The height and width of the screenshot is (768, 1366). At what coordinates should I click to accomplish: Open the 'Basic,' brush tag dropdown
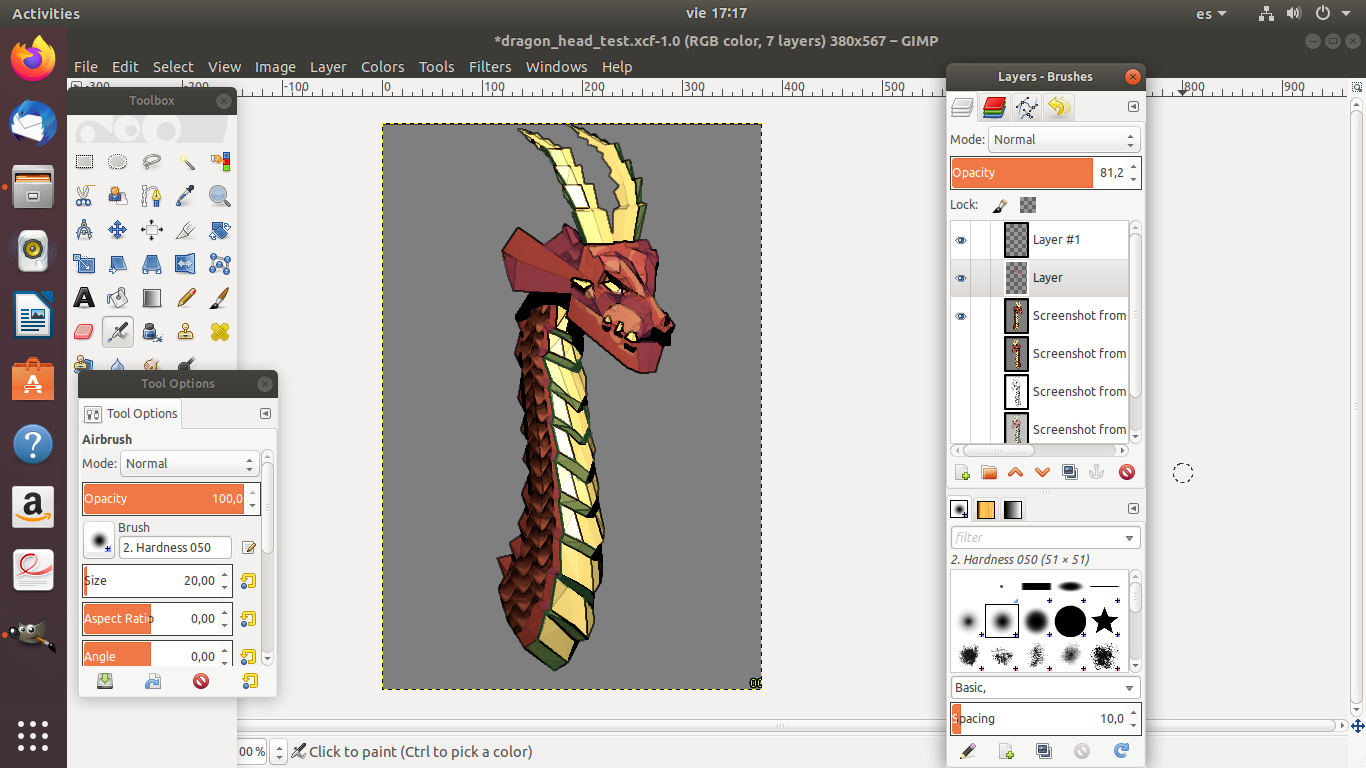[x=1046, y=688]
